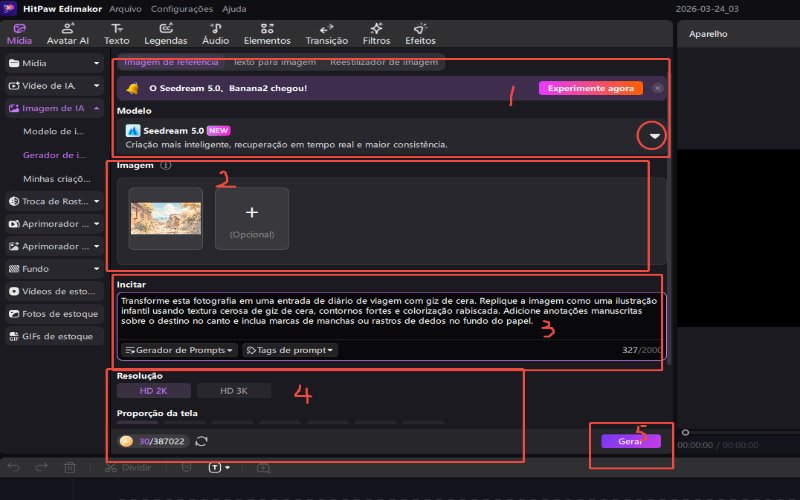Switch to Reestilizador de imagem tab
The height and width of the screenshot is (500, 800).
click(384, 62)
